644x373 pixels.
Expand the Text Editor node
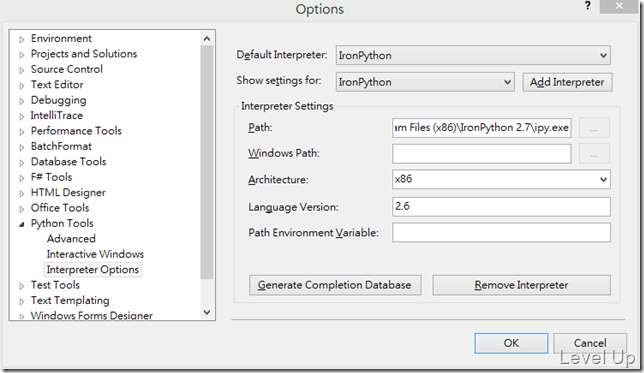click(x=22, y=85)
